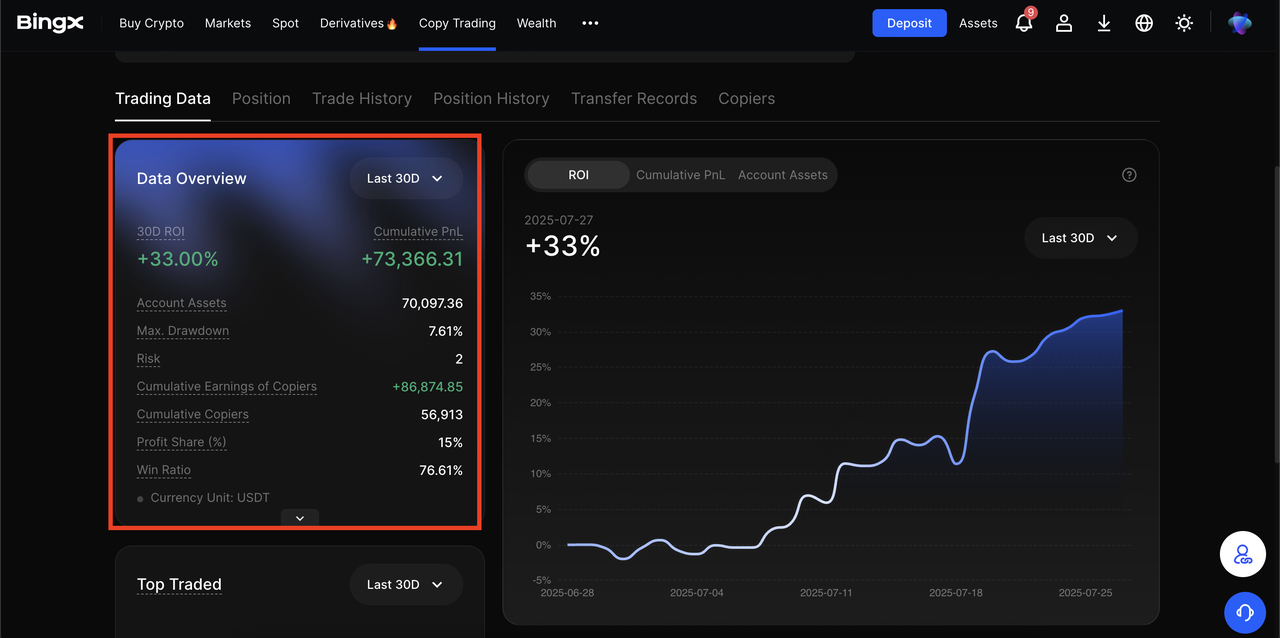Screen dimensions: 1280x638
Task: Open the Assets link
Action: (978, 23)
